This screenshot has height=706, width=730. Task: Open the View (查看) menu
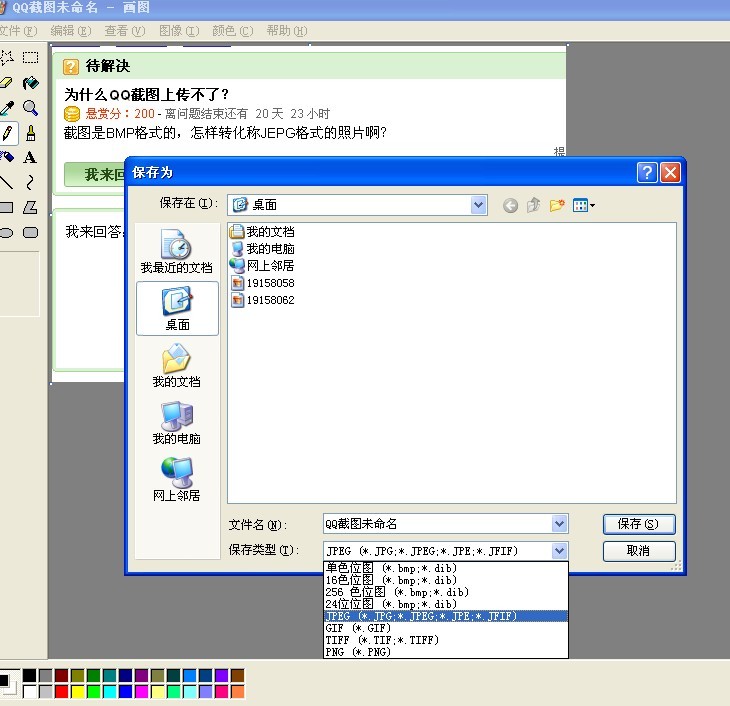coord(125,31)
